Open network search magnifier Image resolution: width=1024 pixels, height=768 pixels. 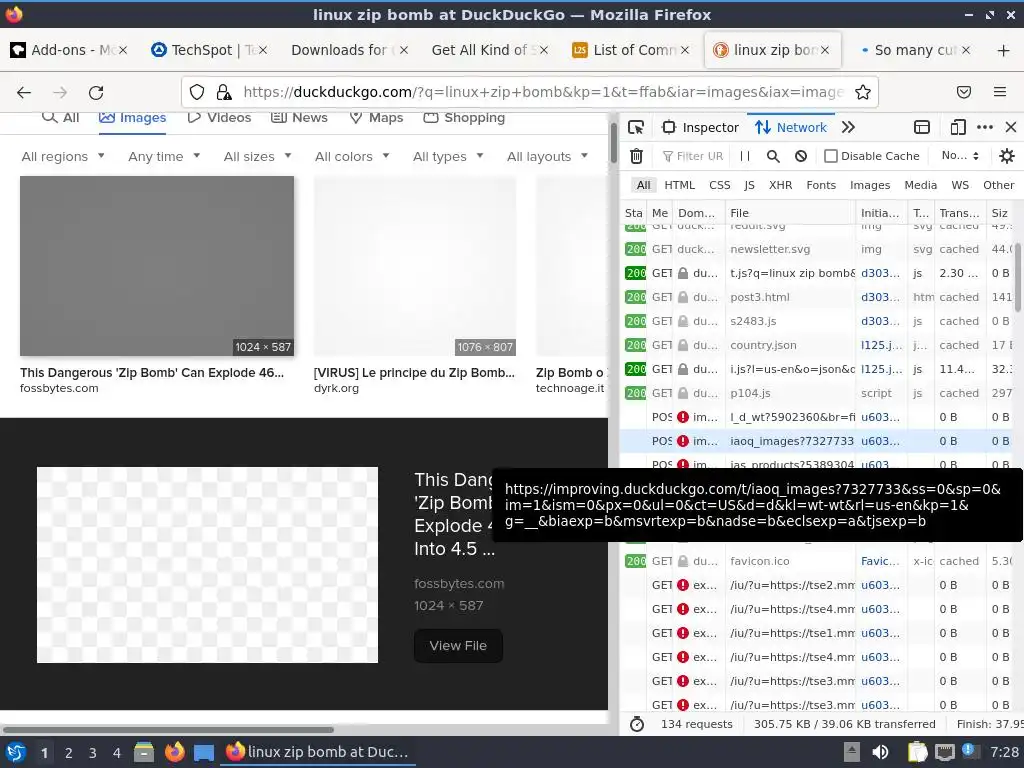tap(773, 156)
